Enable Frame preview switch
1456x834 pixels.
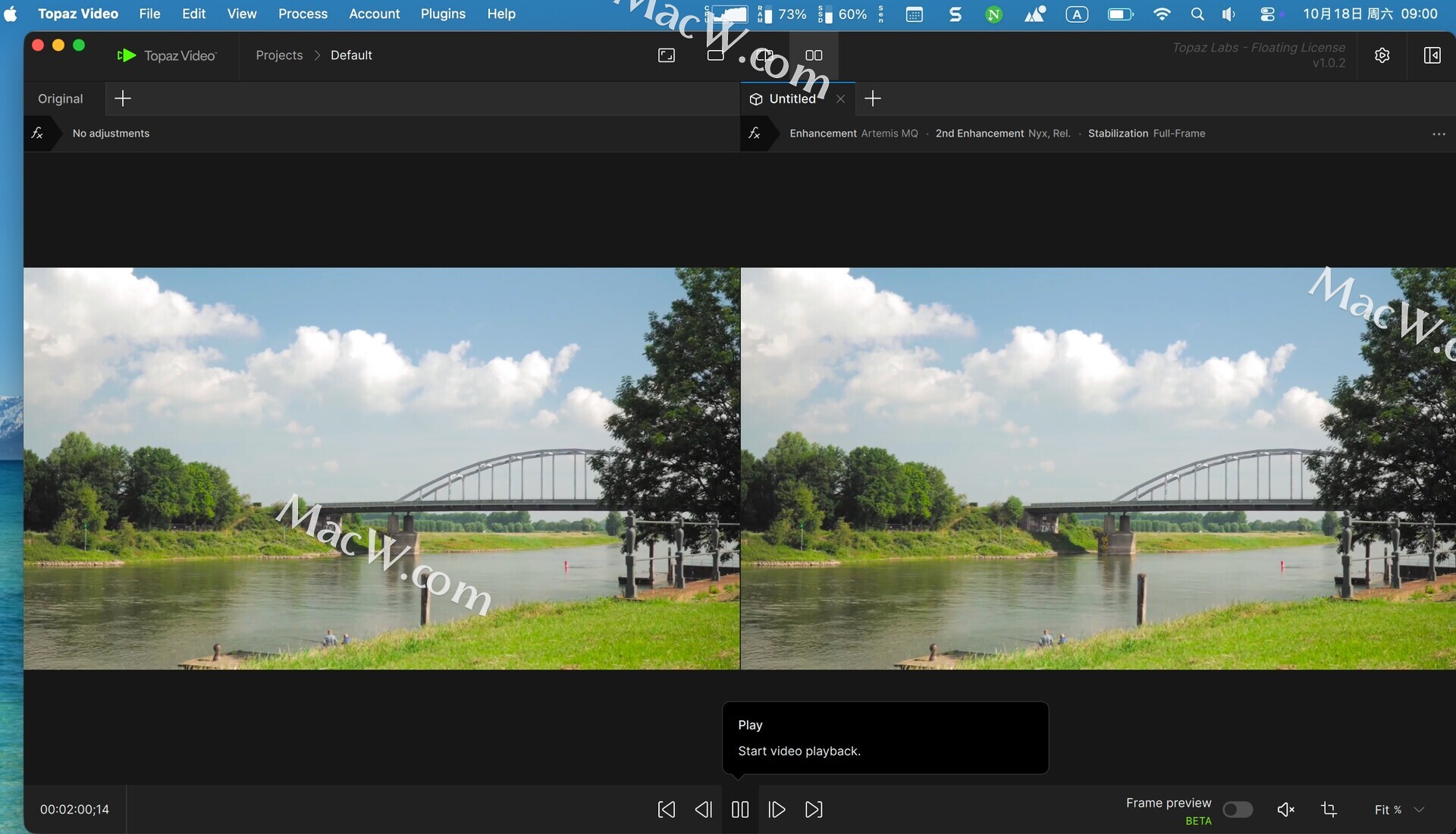pyautogui.click(x=1237, y=810)
